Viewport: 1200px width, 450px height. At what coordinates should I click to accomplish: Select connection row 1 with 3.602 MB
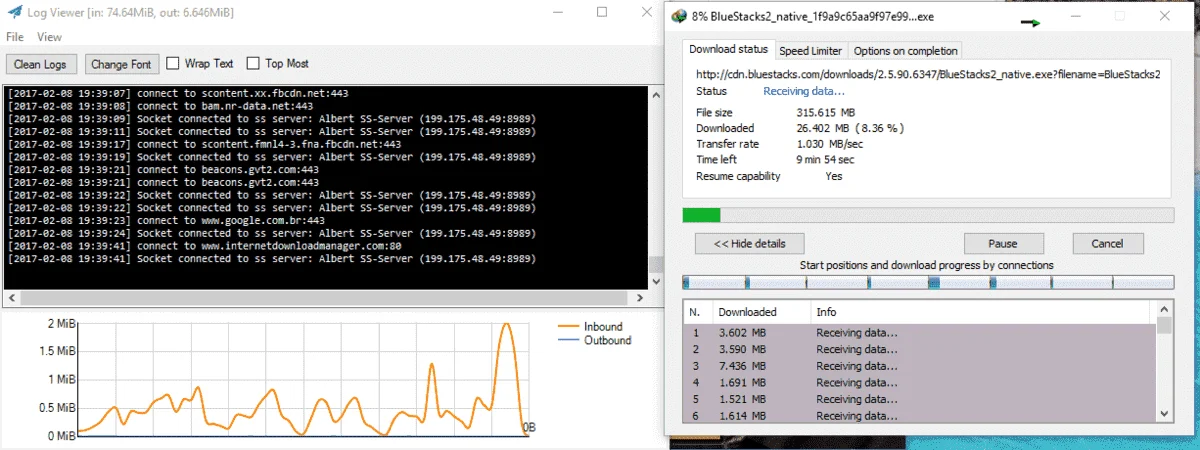920,333
